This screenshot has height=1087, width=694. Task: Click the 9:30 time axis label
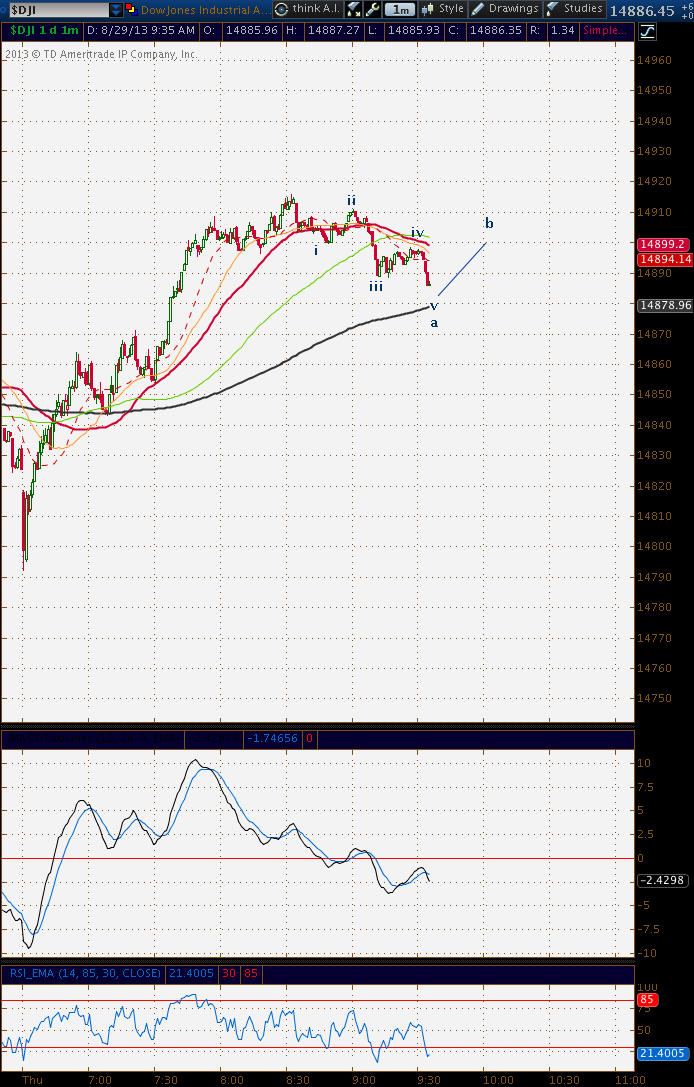(428, 1080)
